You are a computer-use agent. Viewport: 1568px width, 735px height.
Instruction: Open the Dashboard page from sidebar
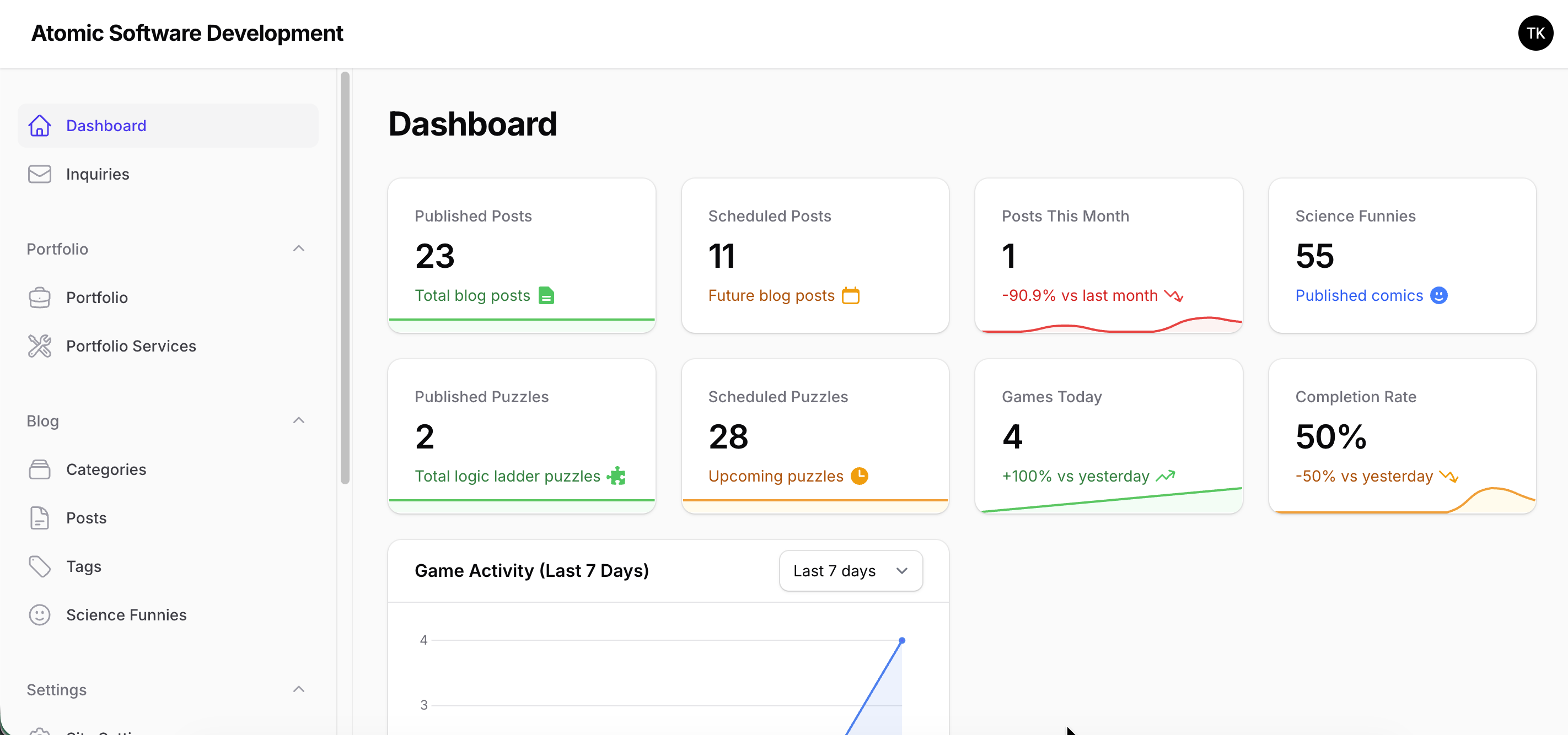coord(106,125)
